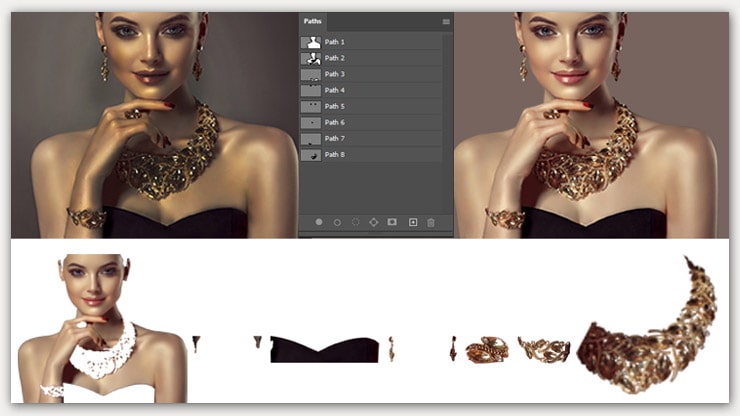Screen dimensions: 740x416
Task: Switch to the Paths tab
Action: 315,21
